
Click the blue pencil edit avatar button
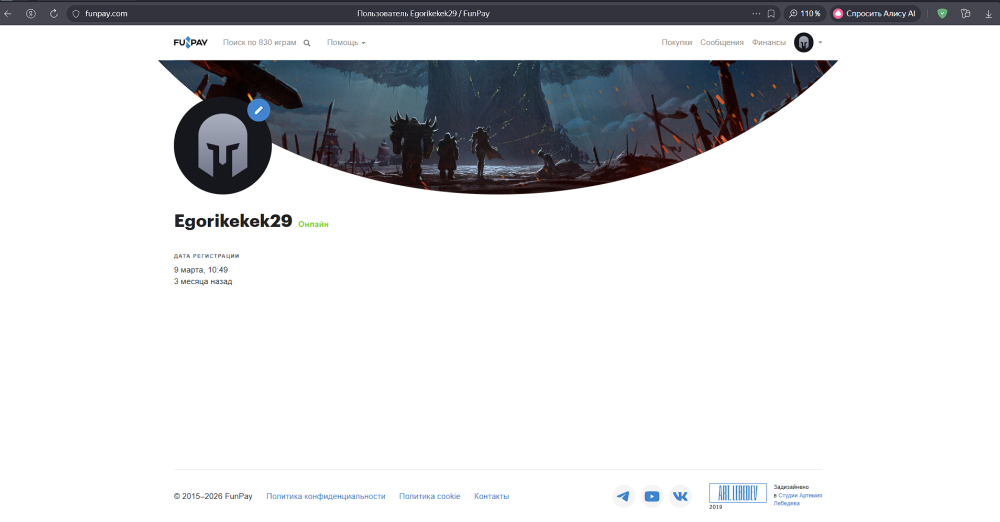[258, 110]
